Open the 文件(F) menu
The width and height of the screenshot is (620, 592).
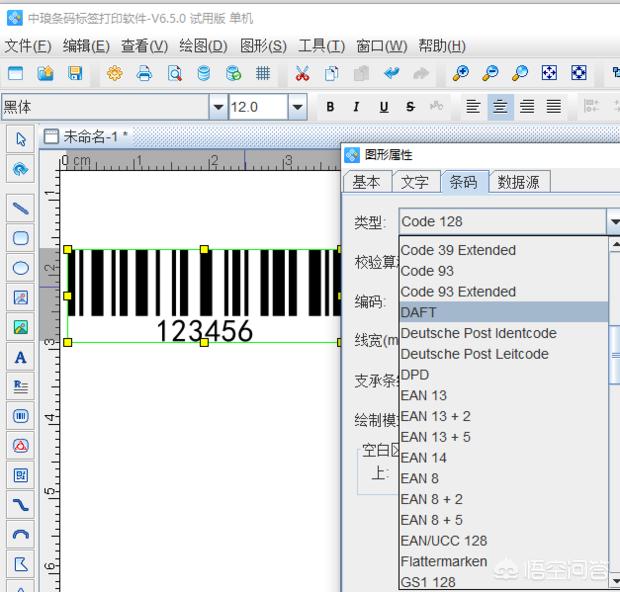(28, 46)
